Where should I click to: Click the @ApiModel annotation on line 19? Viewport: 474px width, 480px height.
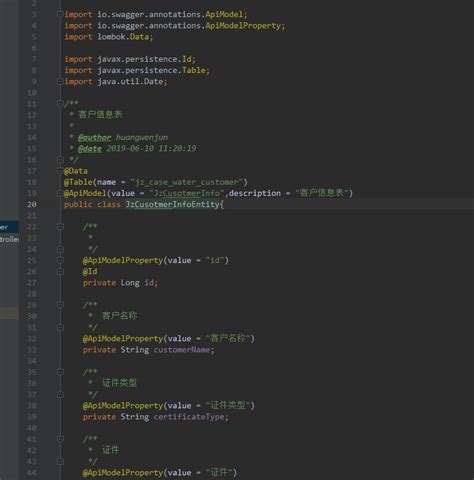[85, 193]
